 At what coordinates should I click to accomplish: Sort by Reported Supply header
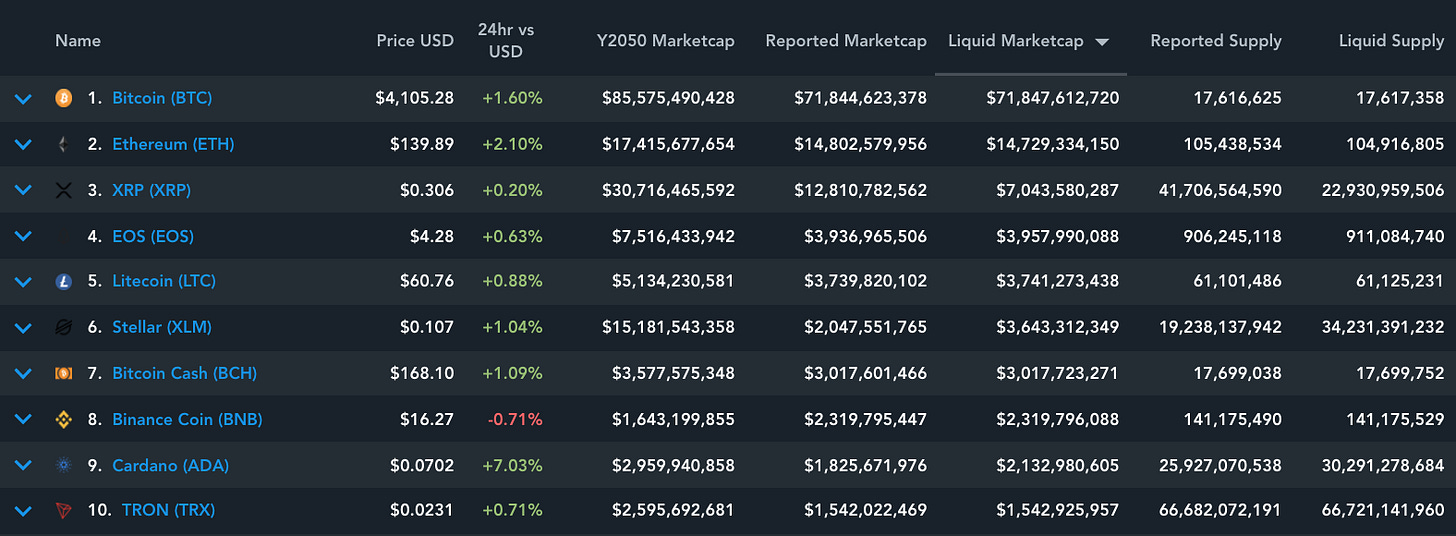point(1216,41)
